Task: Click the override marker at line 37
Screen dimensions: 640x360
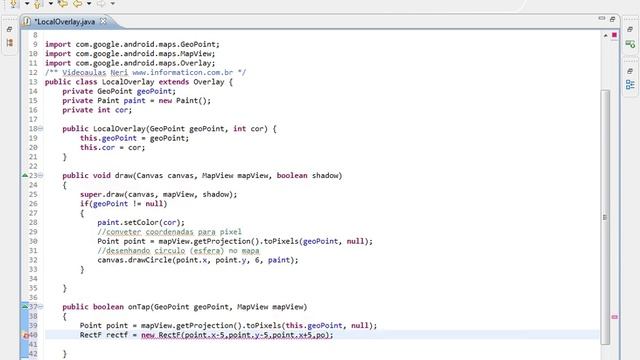Action: tap(25, 306)
